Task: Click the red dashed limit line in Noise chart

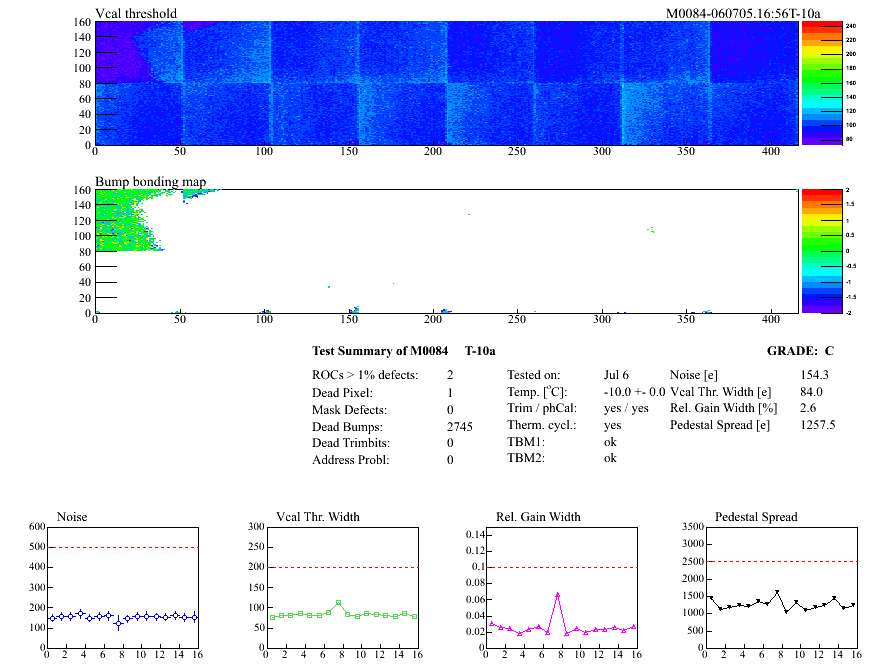Action: tap(123, 547)
